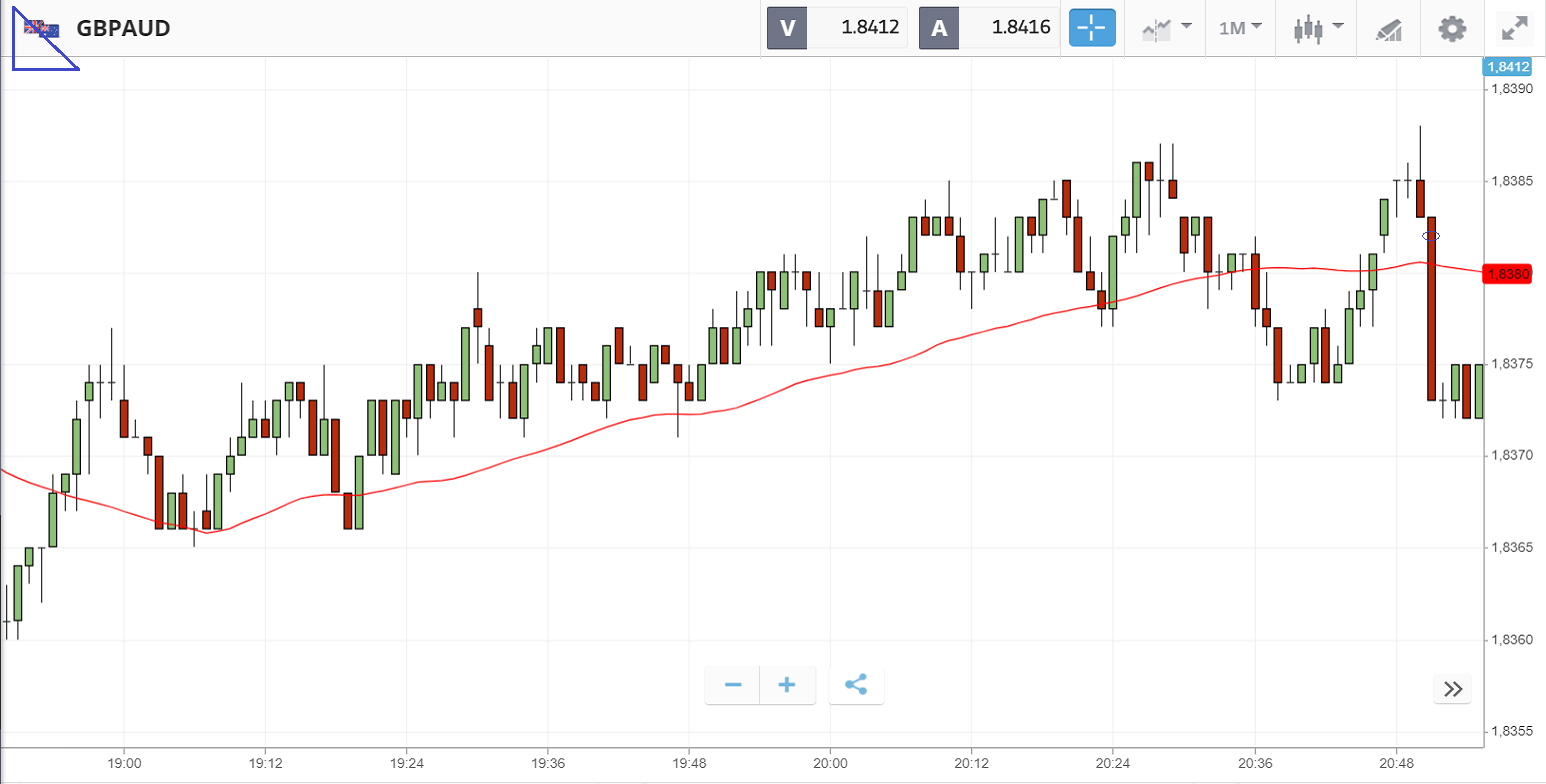Select the small blue marker on last red candle
Screen dimensions: 1546x784
pos(1431,236)
